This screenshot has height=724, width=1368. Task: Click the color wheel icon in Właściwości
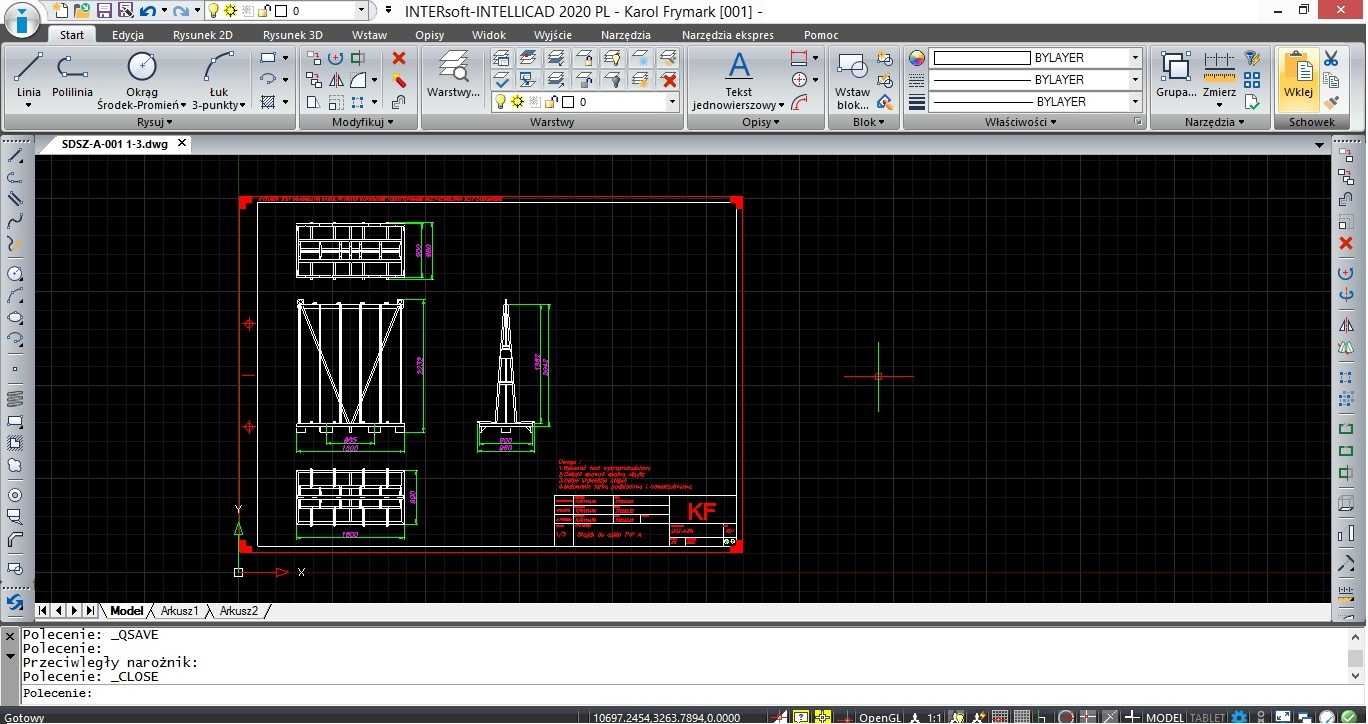[x=917, y=58]
